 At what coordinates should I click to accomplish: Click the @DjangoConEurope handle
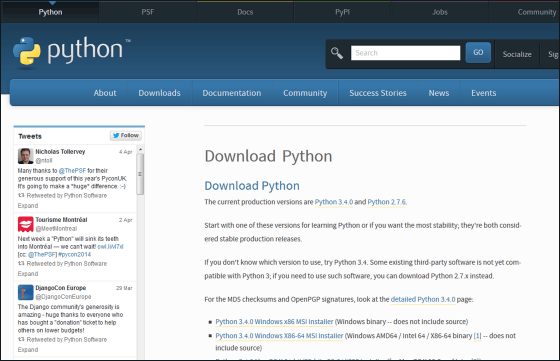pos(63,297)
